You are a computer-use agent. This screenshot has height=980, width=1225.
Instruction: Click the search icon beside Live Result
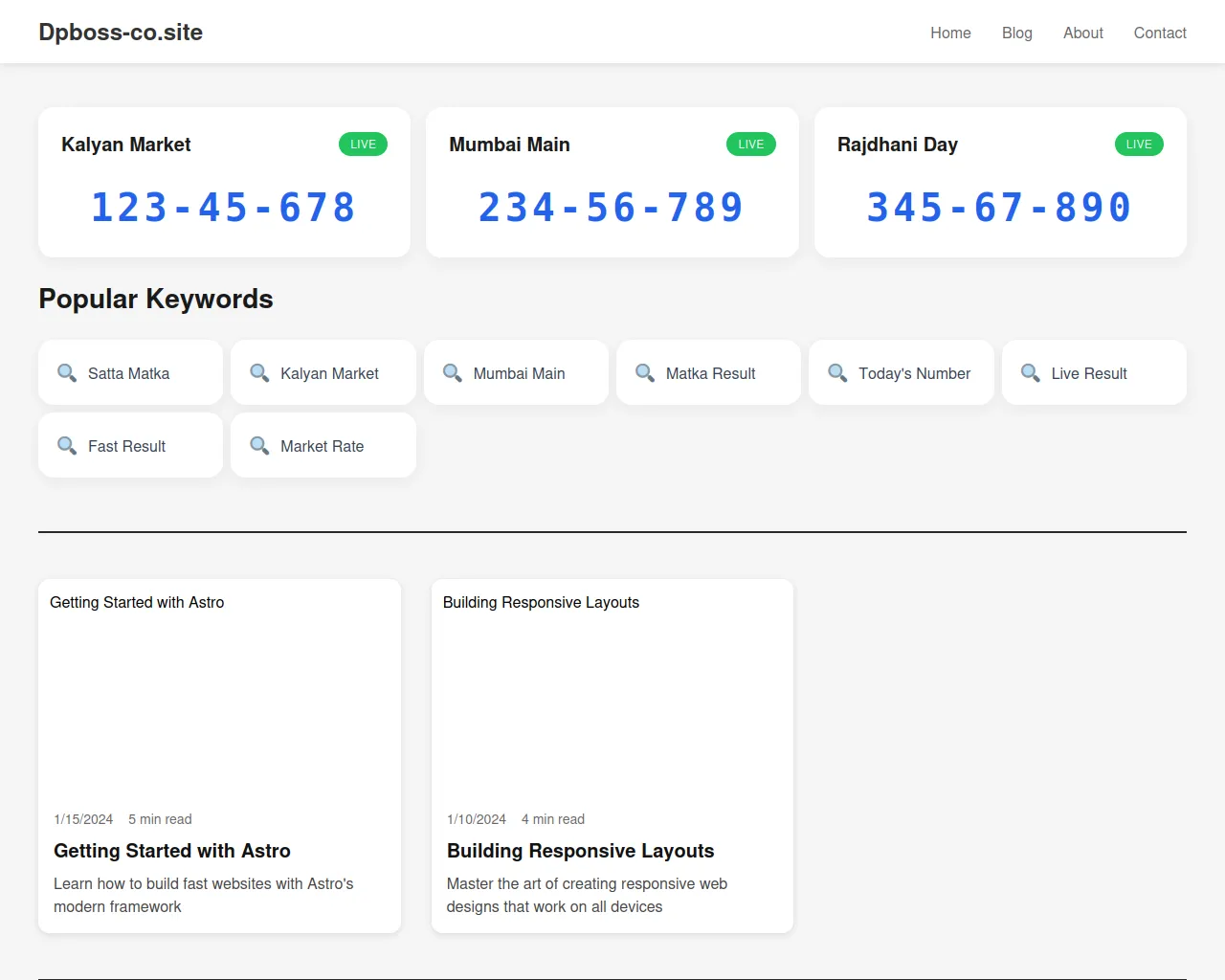pos(1031,372)
